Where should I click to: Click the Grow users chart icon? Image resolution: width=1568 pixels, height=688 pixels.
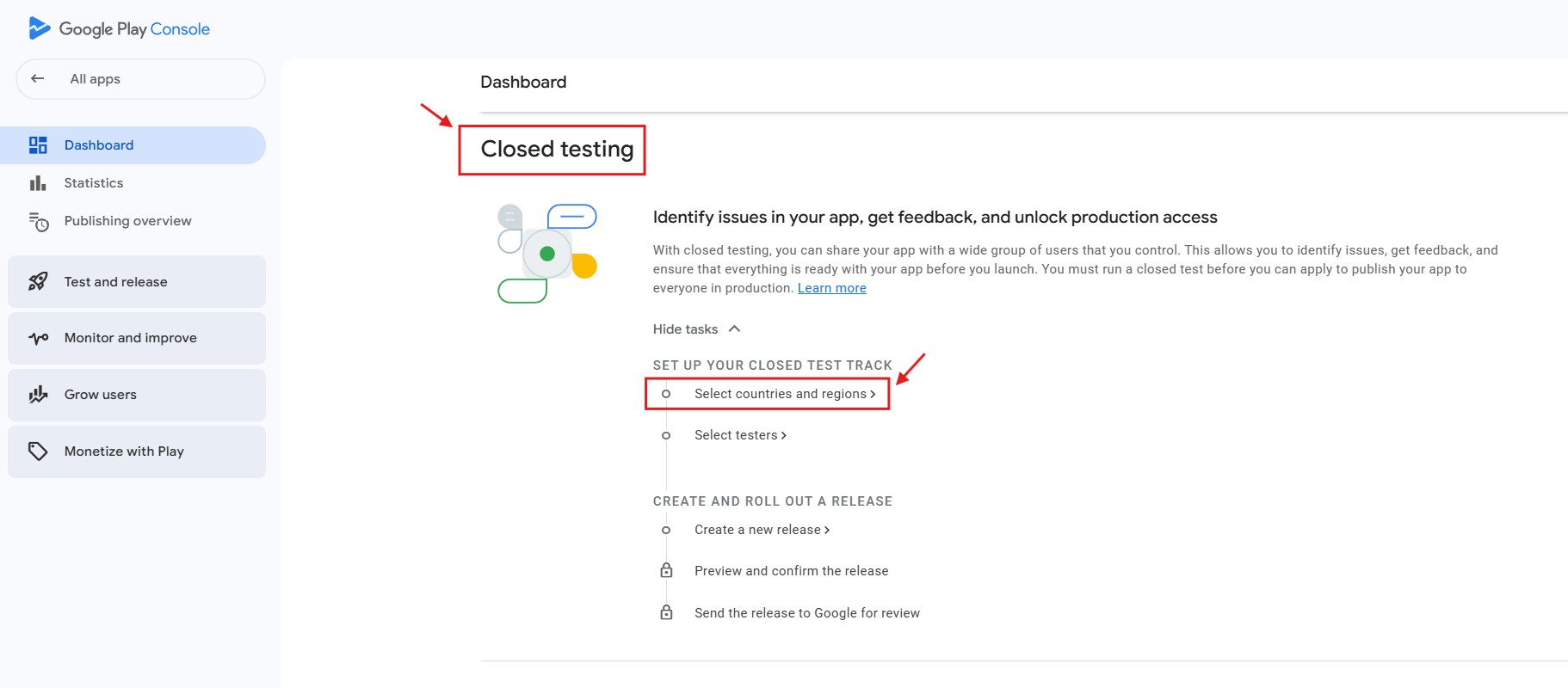click(x=38, y=395)
